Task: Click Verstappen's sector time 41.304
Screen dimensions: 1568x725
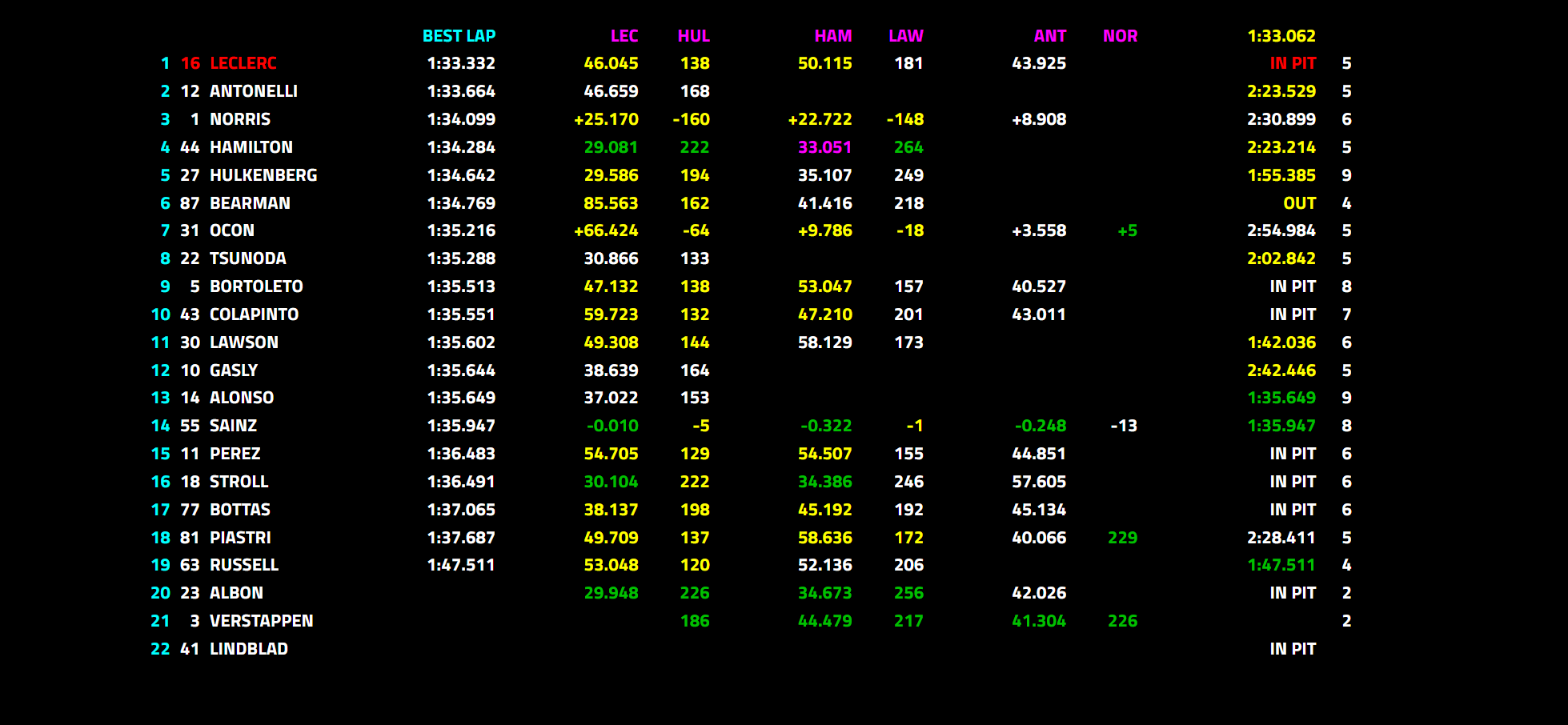Action: [1039, 621]
